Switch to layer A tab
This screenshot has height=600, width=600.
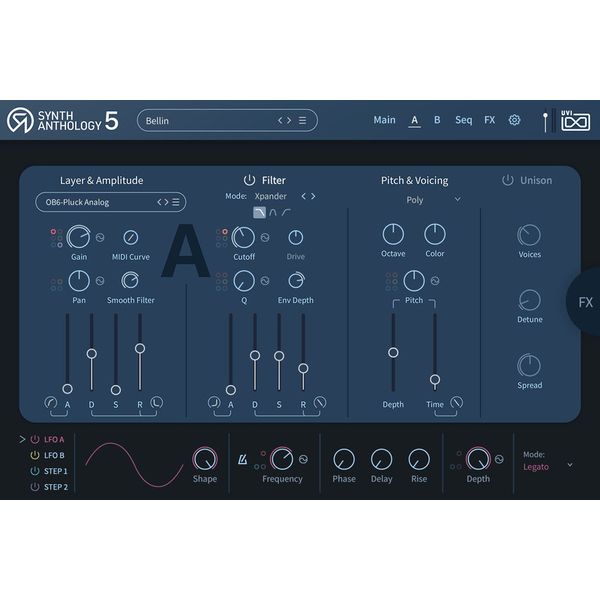coord(414,121)
